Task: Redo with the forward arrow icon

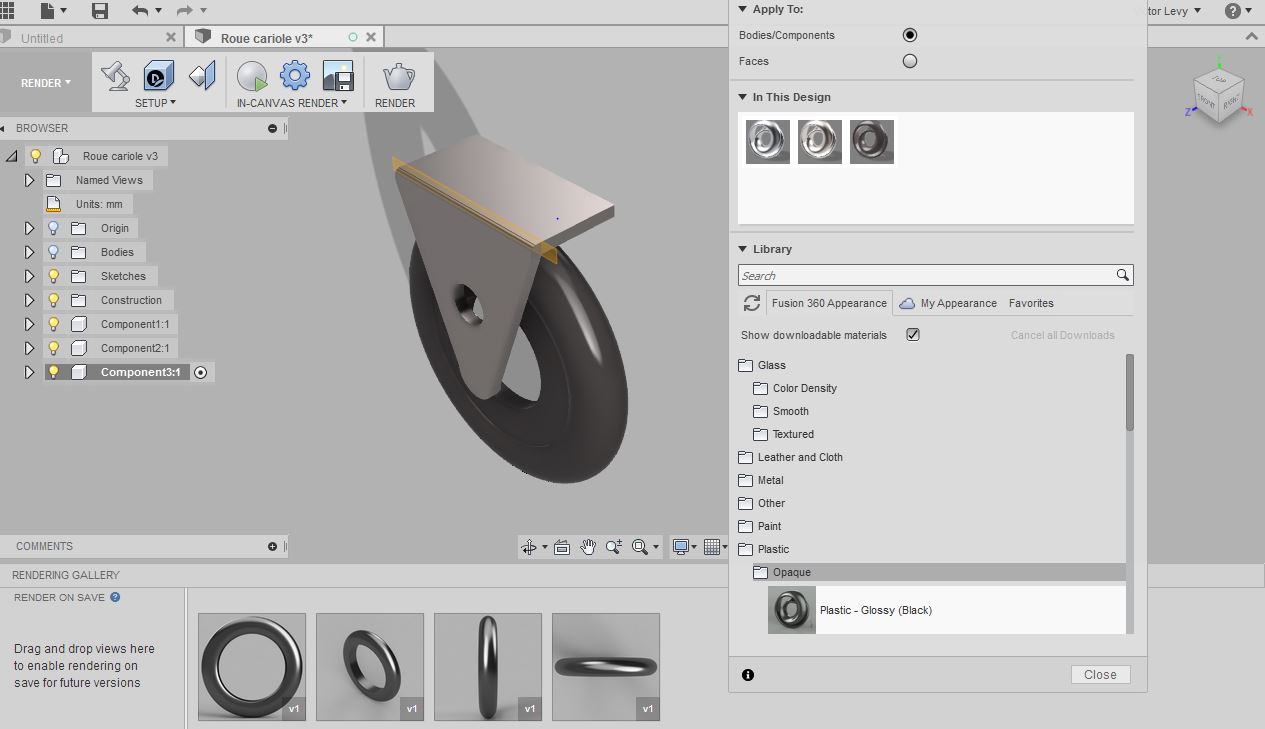Action: click(x=183, y=11)
